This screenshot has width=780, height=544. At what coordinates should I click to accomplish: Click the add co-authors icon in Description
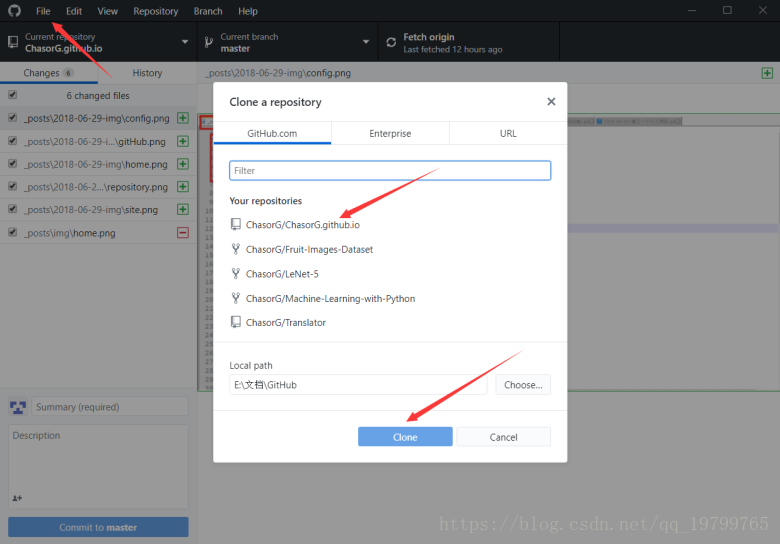17,498
